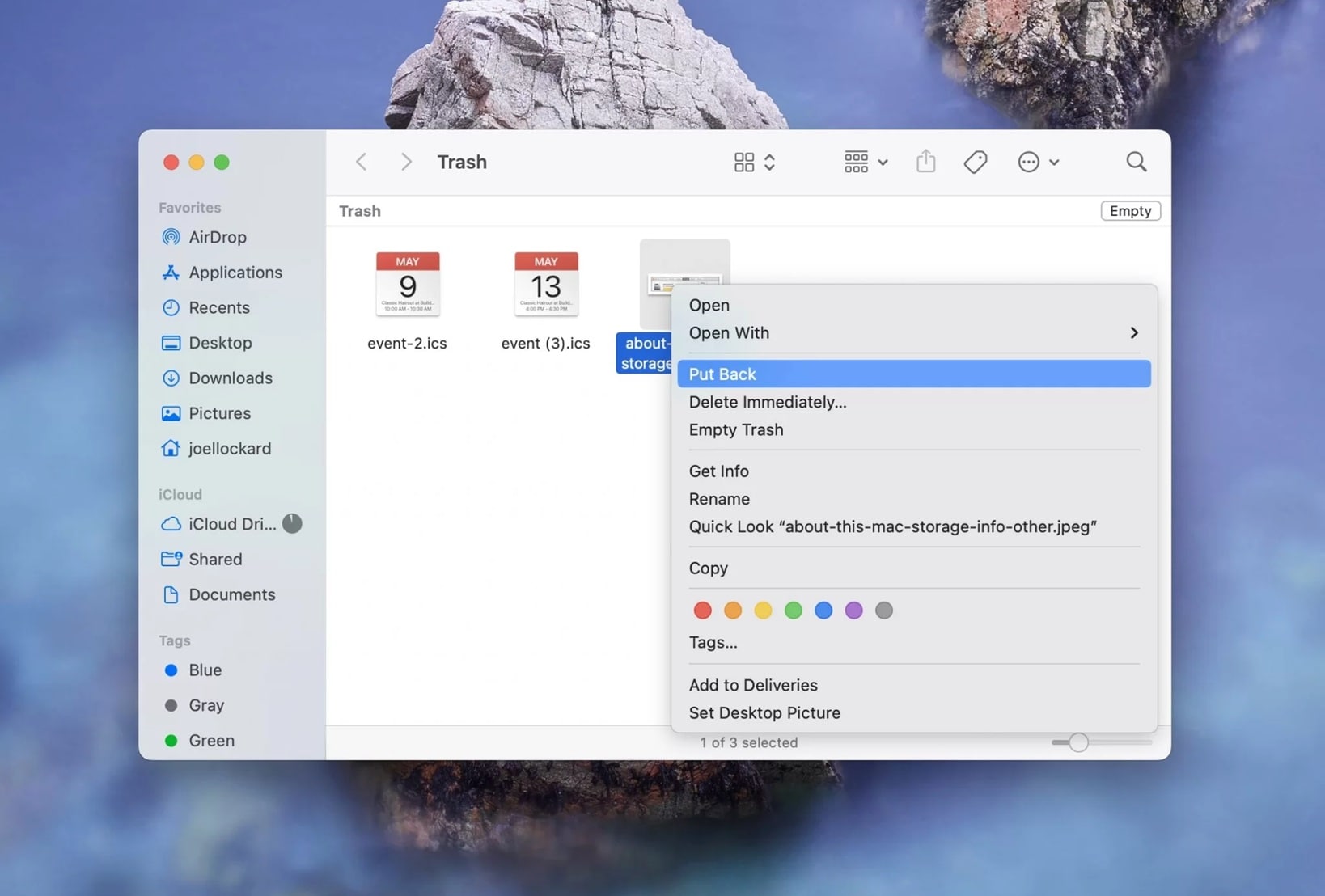
Task: Choose Copy from context menu
Action: tap(913, 568)
